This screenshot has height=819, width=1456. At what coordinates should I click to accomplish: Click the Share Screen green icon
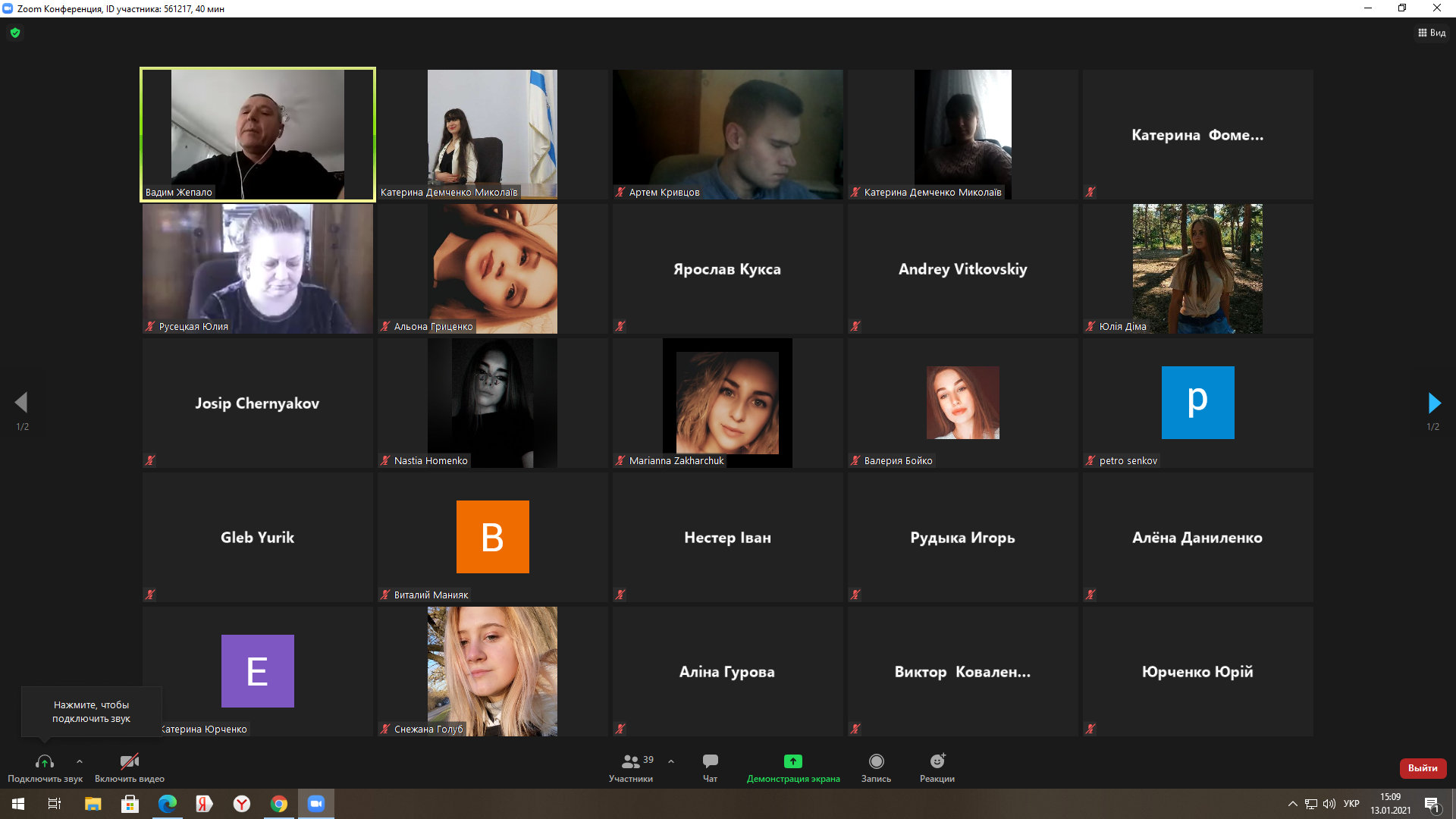[x=792, y=761]
